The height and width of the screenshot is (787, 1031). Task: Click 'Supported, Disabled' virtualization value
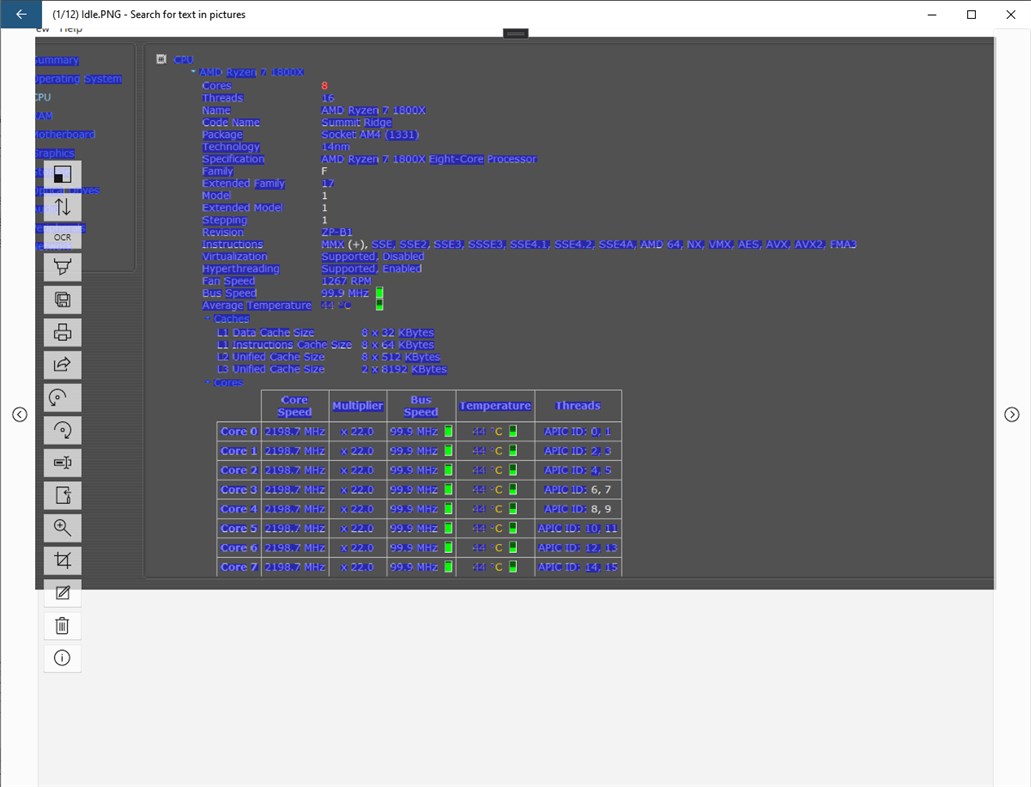[373, 256]
